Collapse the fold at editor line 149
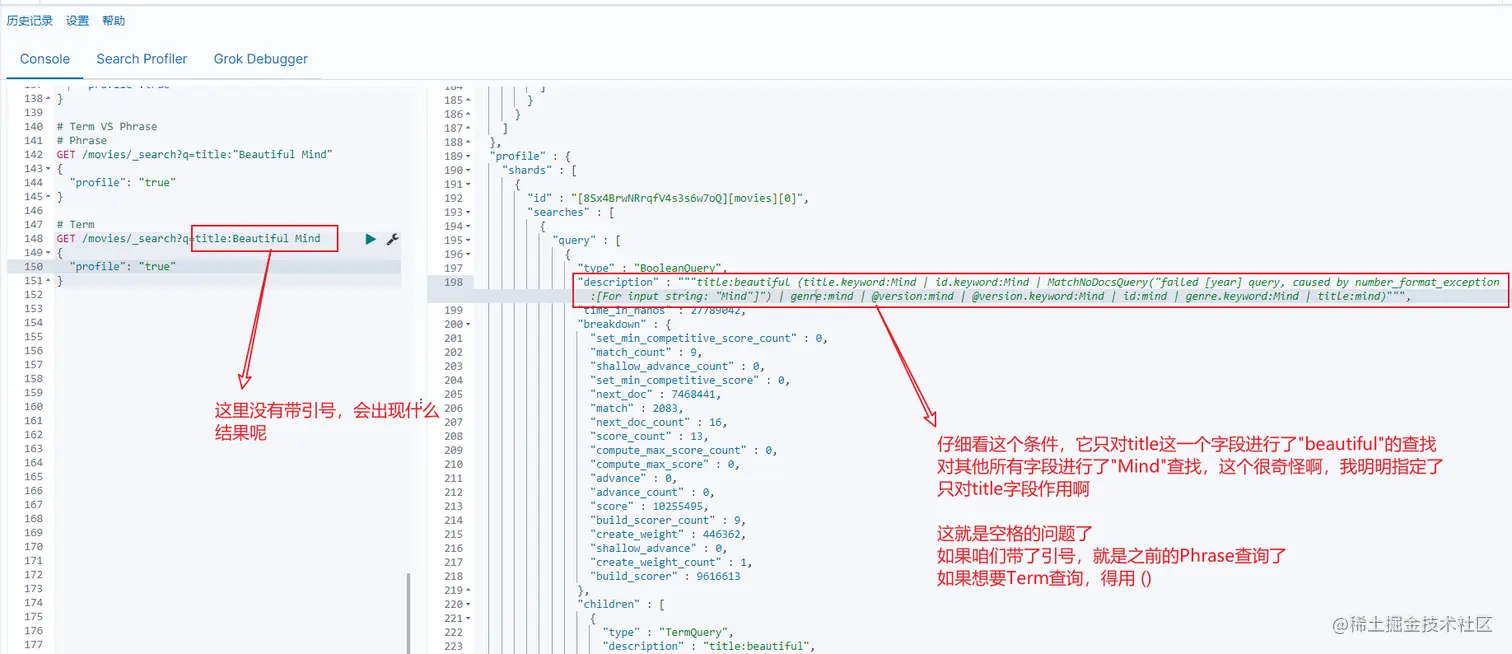 [x=48, y=253]
